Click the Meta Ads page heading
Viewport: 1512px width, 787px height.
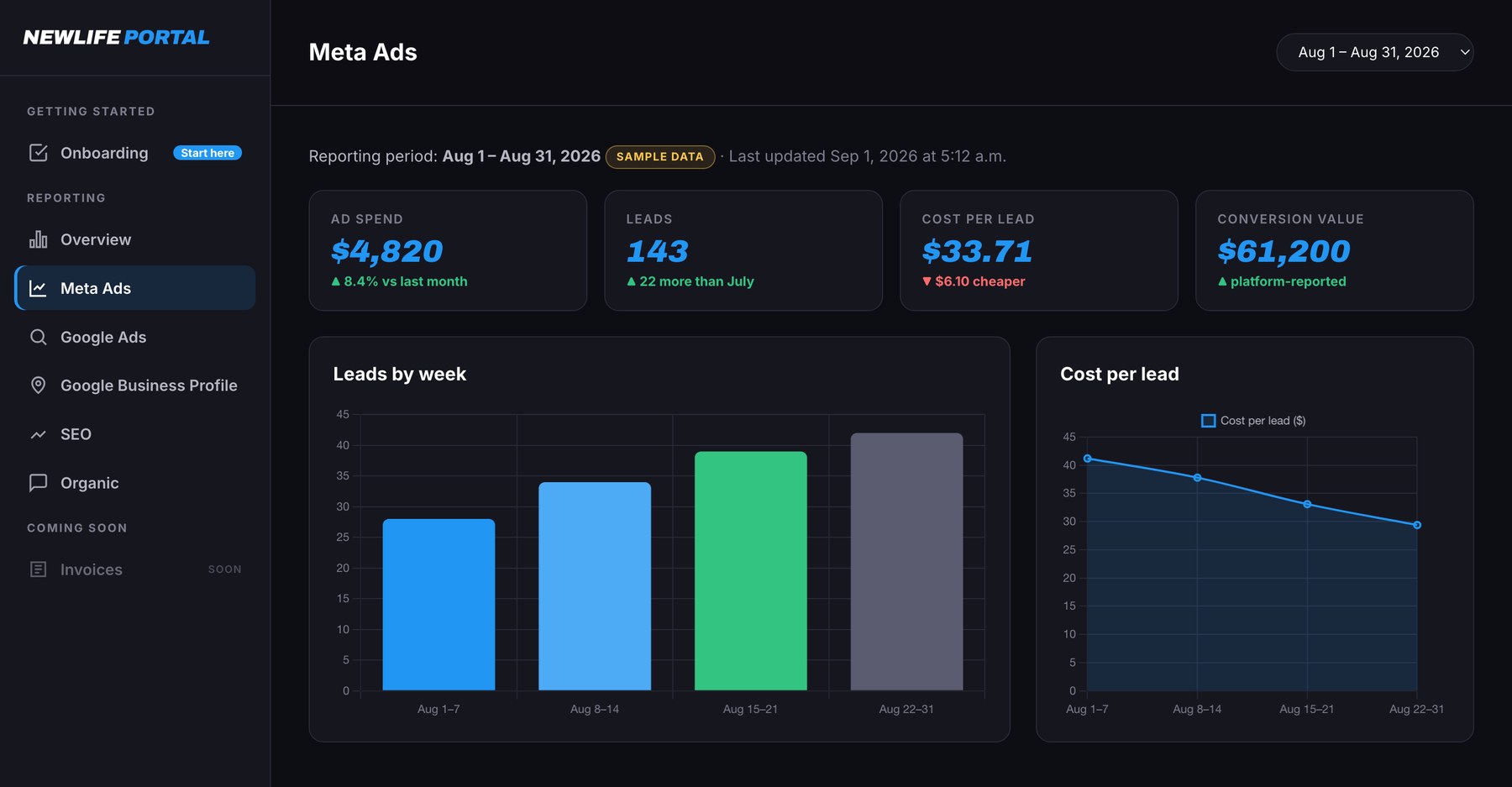pyautogui.click(x=363, y=52)
